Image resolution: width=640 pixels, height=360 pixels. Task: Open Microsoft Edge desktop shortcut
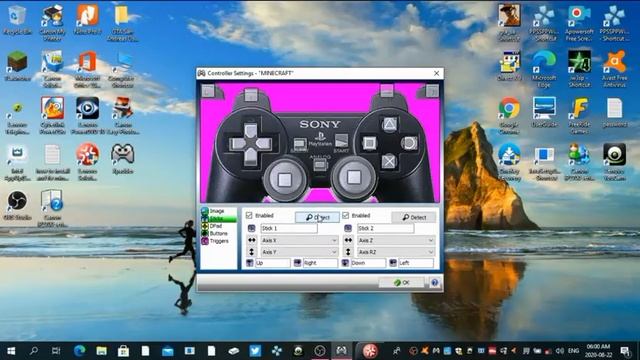[x=544, y=69]
